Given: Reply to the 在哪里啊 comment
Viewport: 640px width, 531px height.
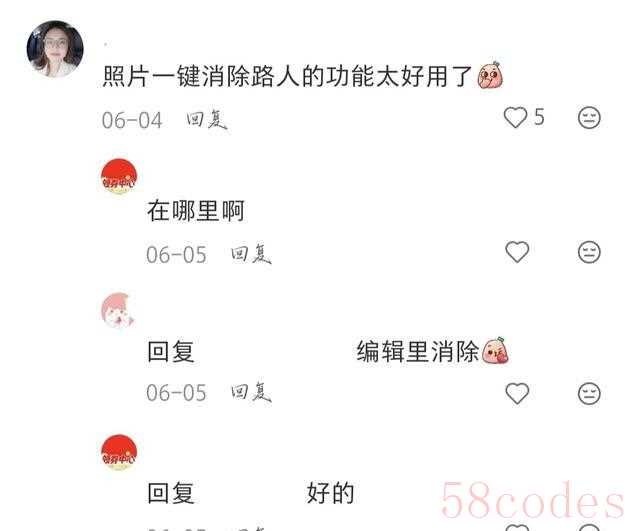Looking at the screenshot, I should coord(251,254).
